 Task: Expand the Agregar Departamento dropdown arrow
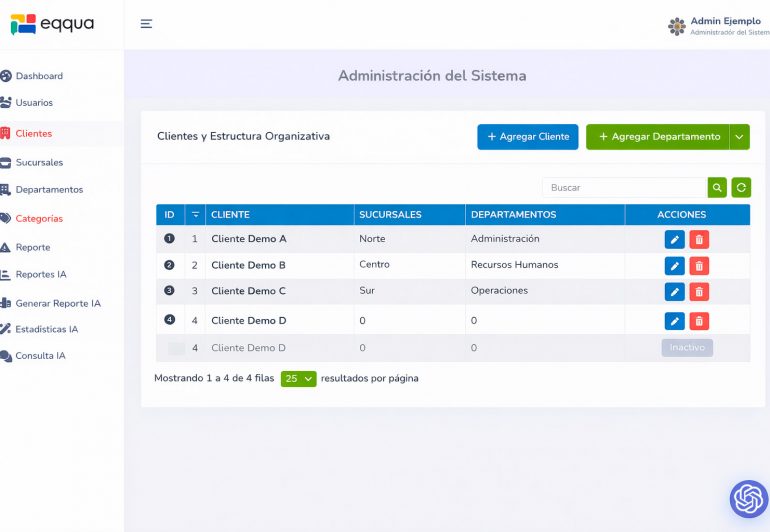[739, 137]
